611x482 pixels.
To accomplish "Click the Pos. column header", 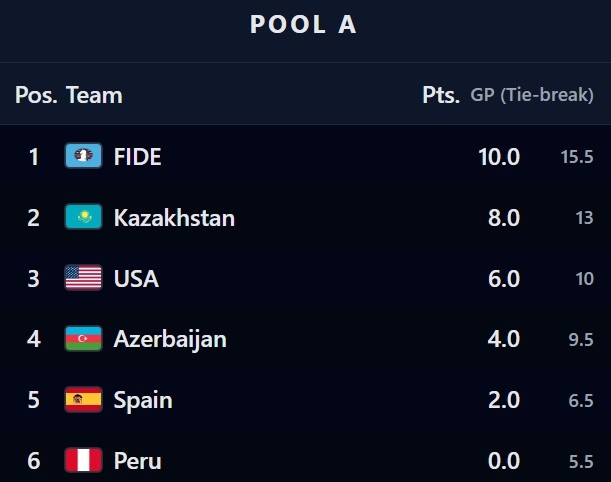I will [36, 95].
